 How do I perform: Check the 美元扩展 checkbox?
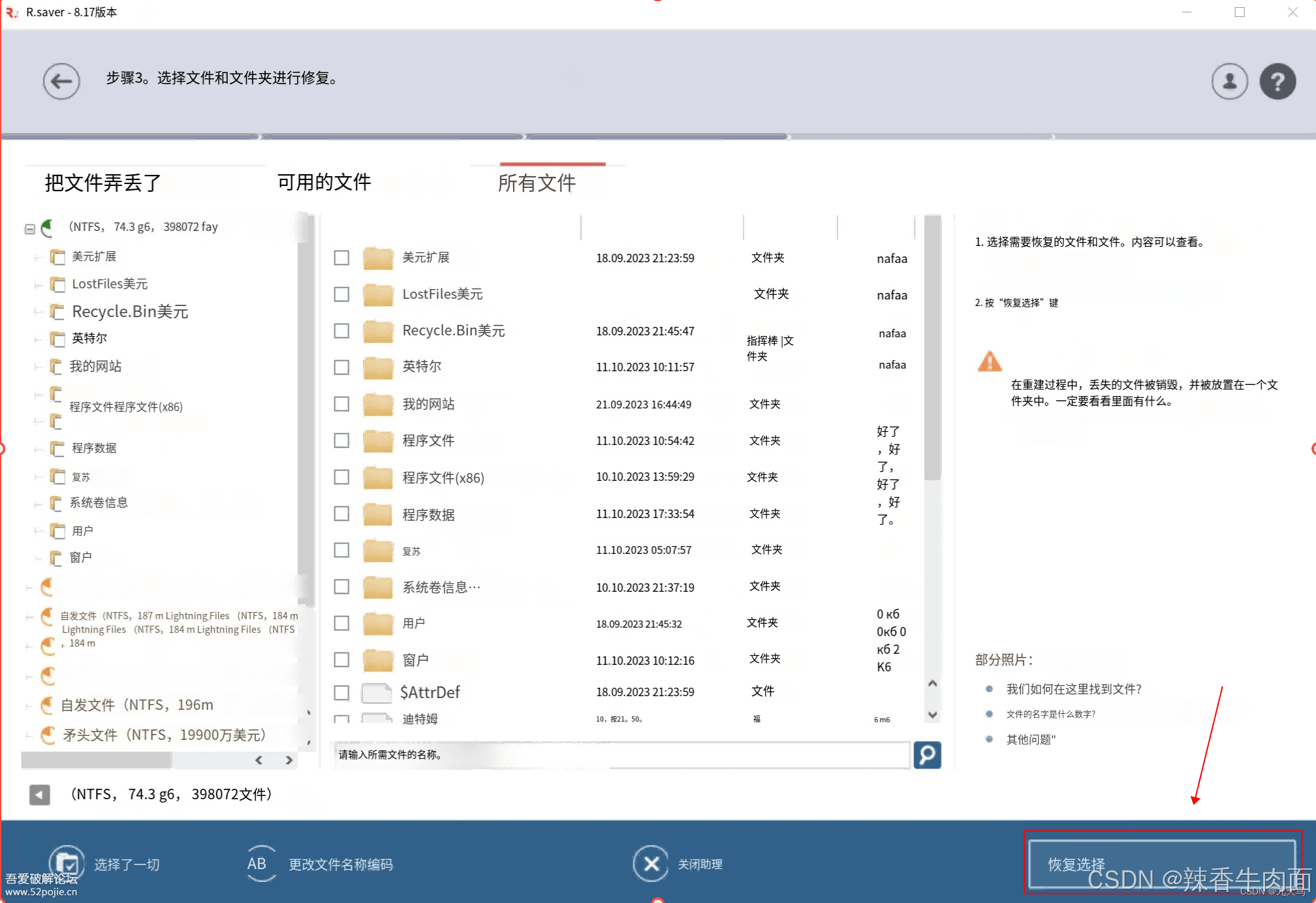pos(341,258)
